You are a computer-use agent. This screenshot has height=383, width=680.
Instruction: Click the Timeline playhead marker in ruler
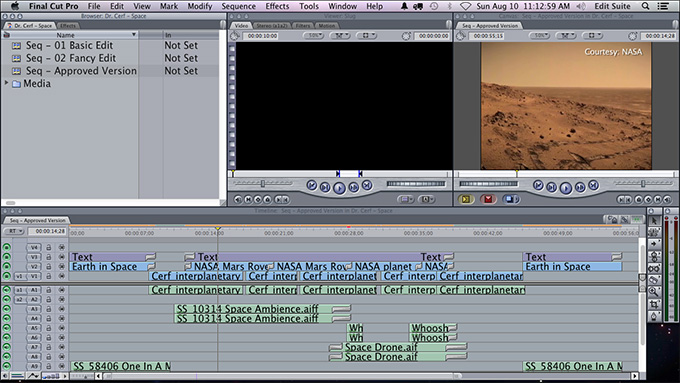click(218, 229)
